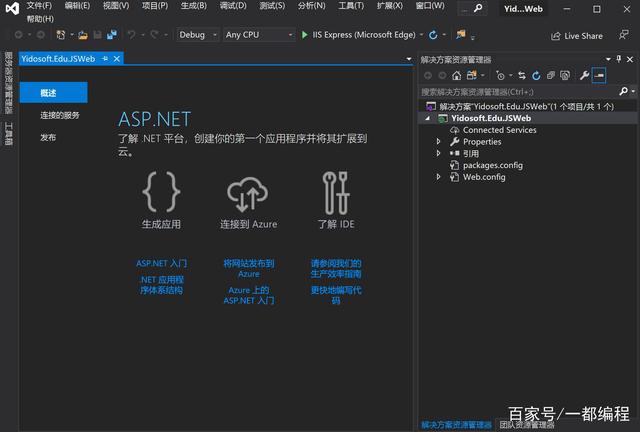Open the 工具(T) menu
The width and height of the screenshot is (640, 432).
click(x=351, y=6)
